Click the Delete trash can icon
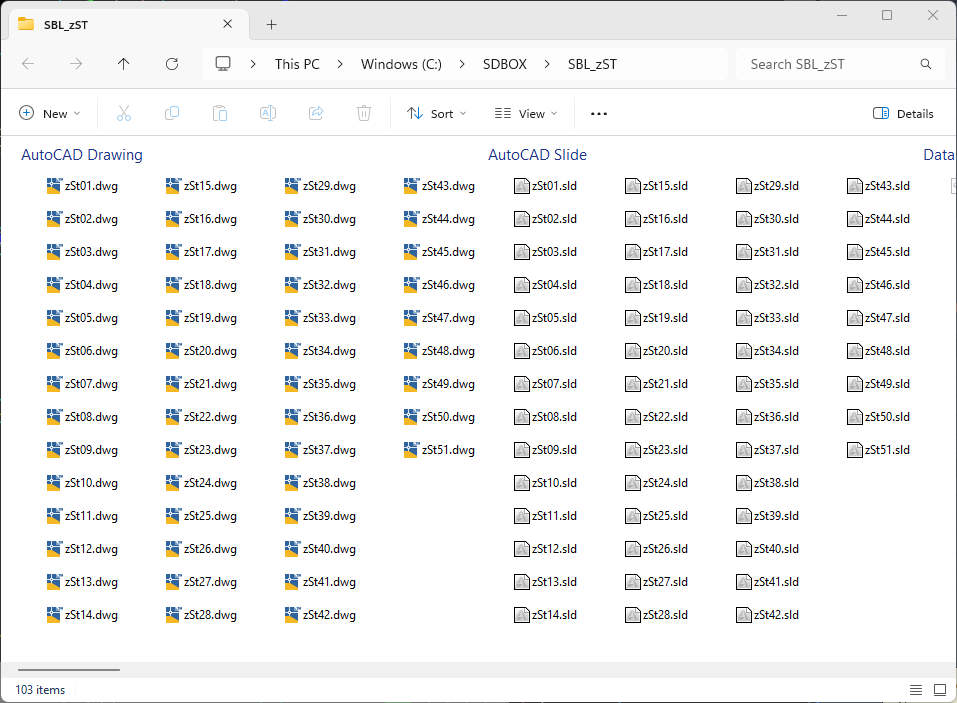The height and width of the screenshot is (703, 957). pos(364,114)
